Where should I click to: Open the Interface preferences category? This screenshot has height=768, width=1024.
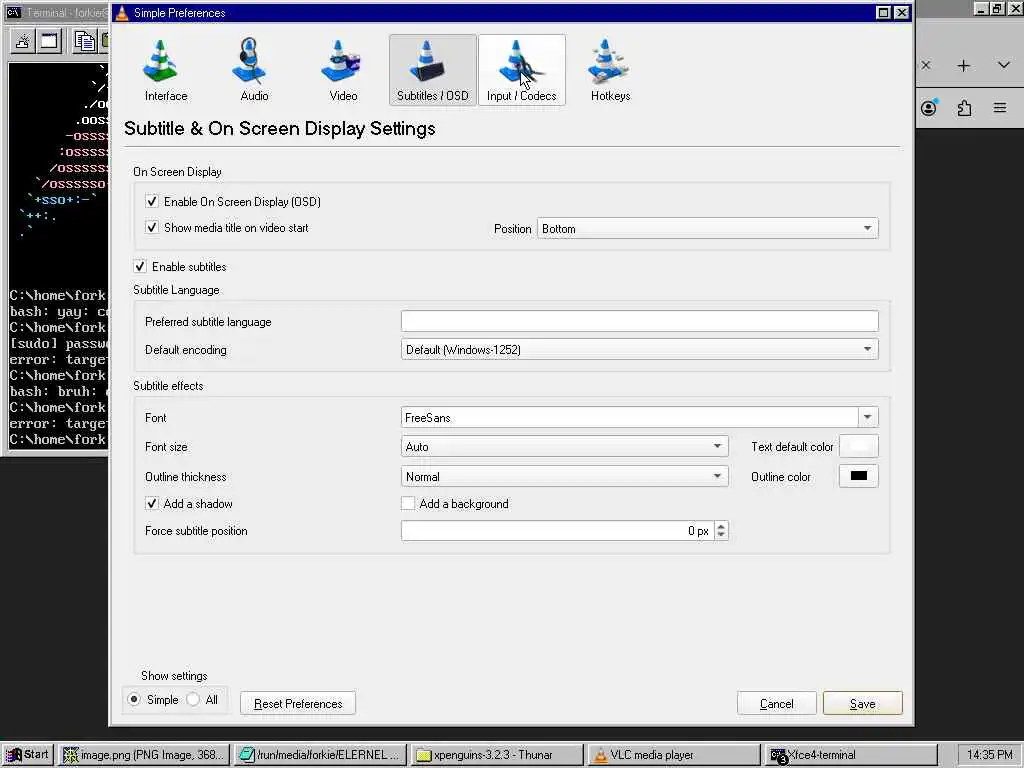coord(166,70)
